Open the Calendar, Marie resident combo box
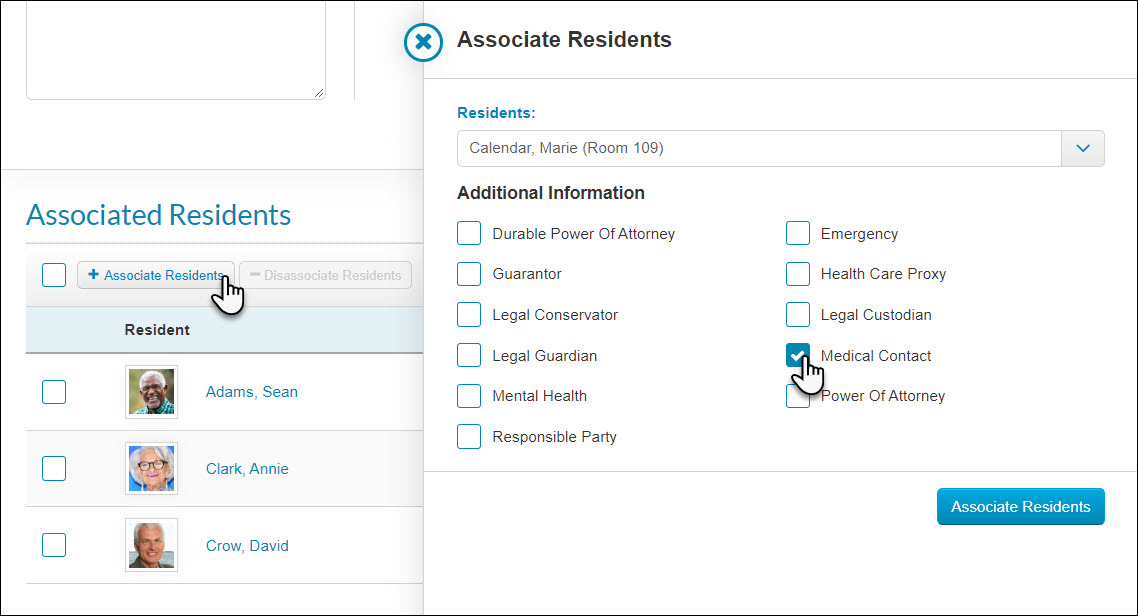1138x616 pixels. 780,148
